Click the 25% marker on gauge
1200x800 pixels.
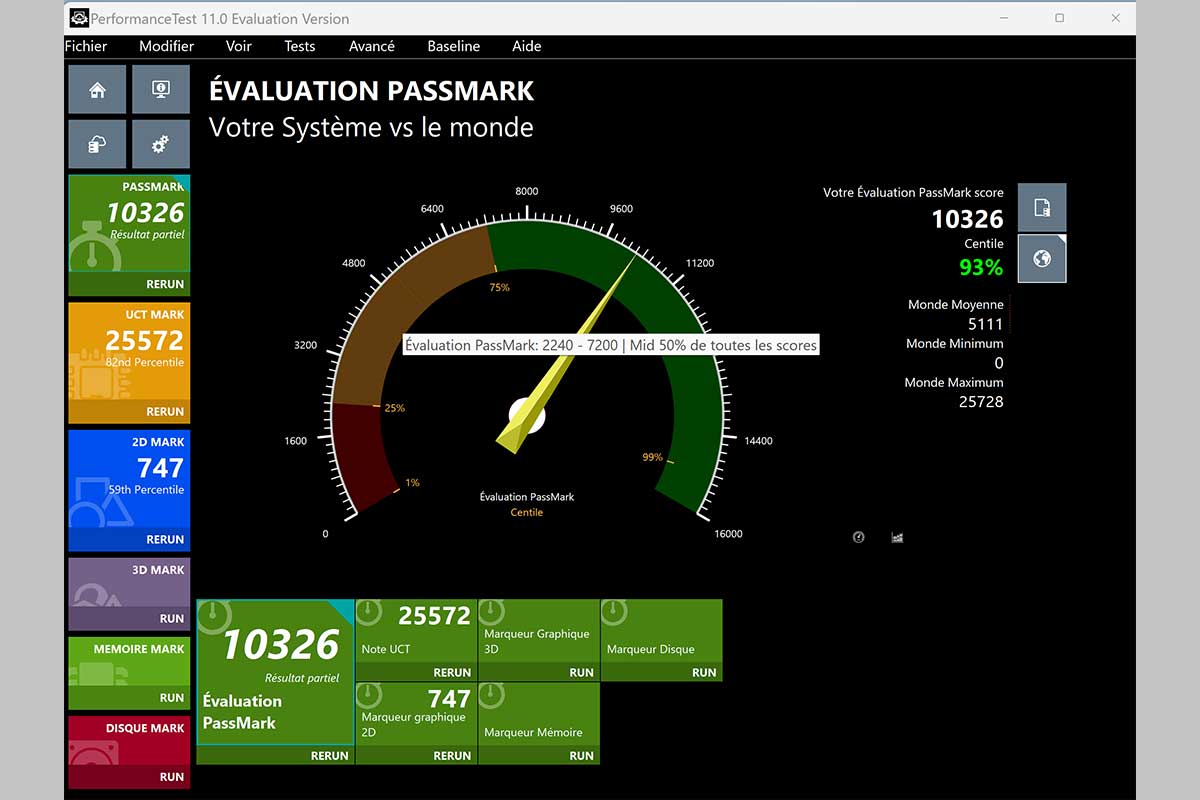[x=394, y=408]
